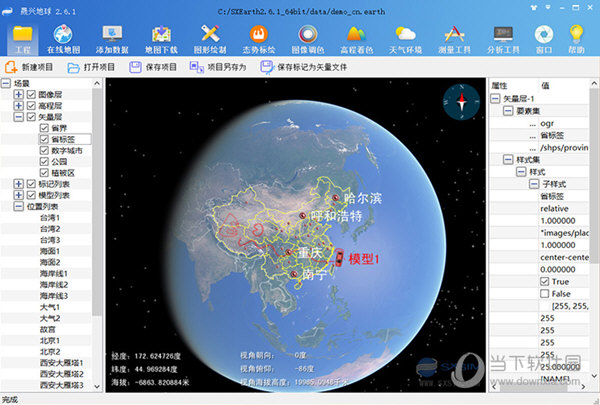The height and width of the screenshot is (405, 600).
Task: Open the title bar shirt skin icon
Action: [x=534, y=7]
